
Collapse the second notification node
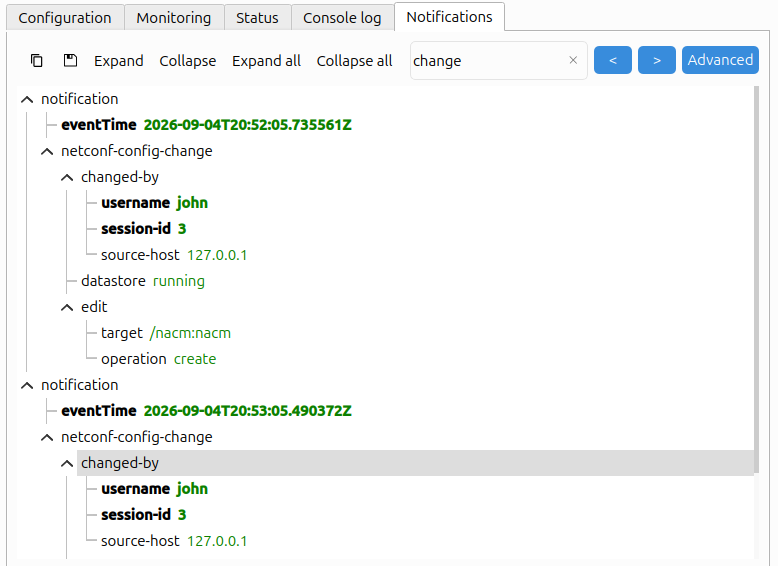click(27, 385)
